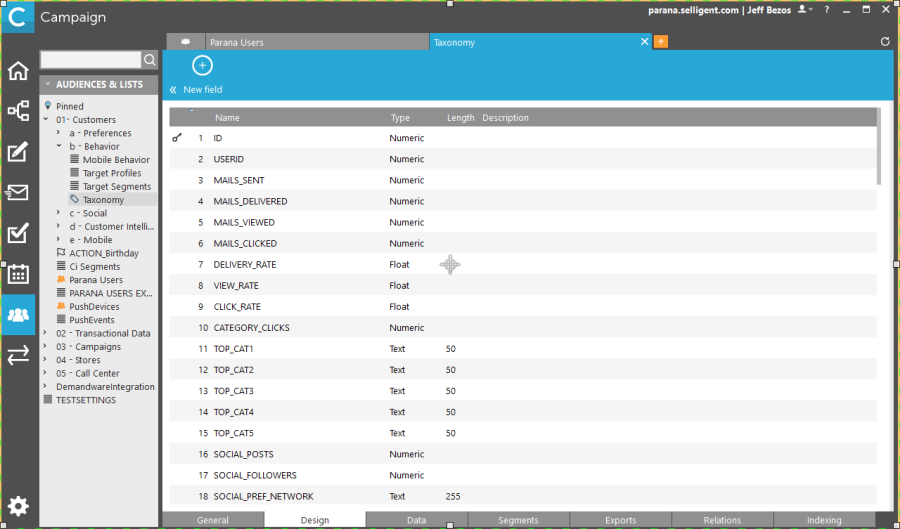Open the calendar icon in sidebar
The image size is (900, 529).
[x=18, y=274]
